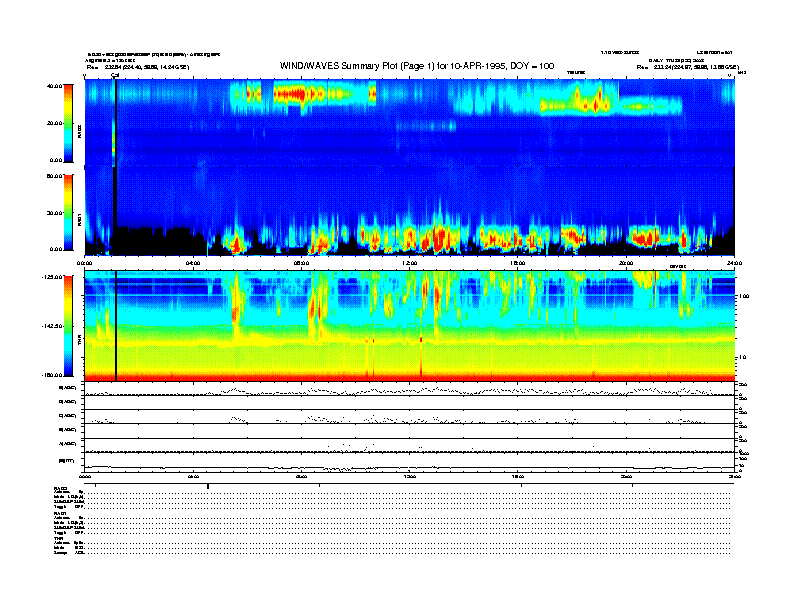Click the -125.00 value on the TNR scale

[x=53, y=277]
